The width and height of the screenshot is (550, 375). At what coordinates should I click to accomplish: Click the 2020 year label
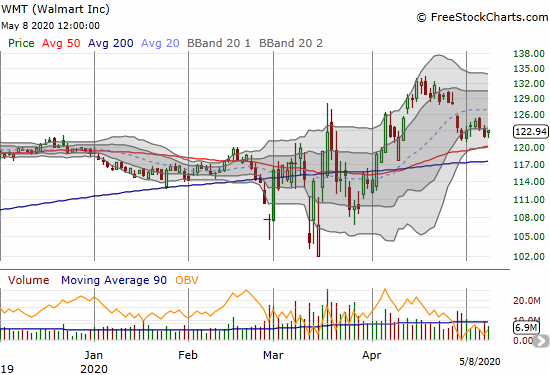pos(94,369)
